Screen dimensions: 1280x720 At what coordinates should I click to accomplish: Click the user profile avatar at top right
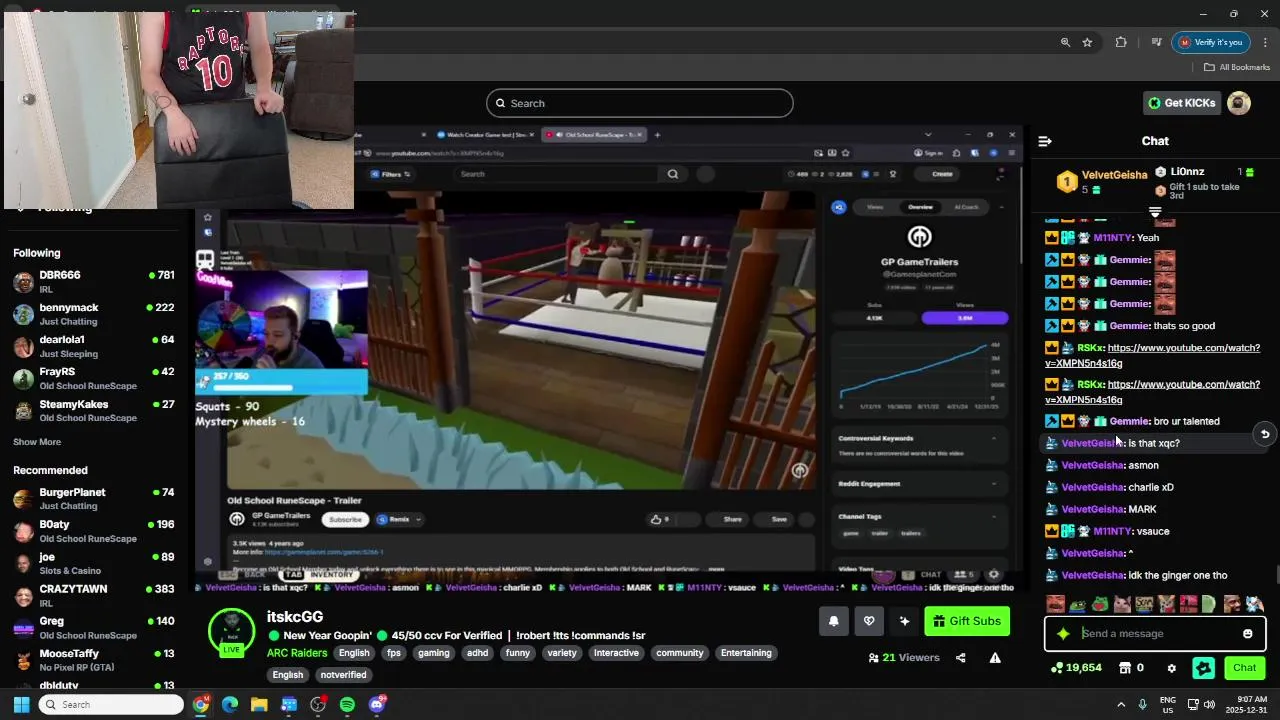pos(1239,103)
